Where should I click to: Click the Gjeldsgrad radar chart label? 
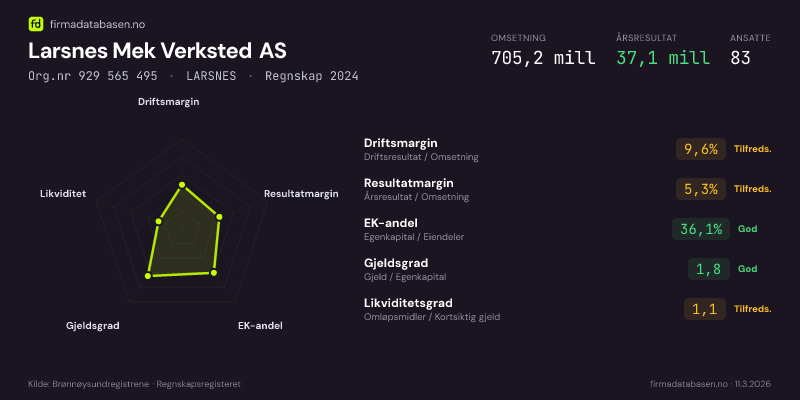coord(92,326)
